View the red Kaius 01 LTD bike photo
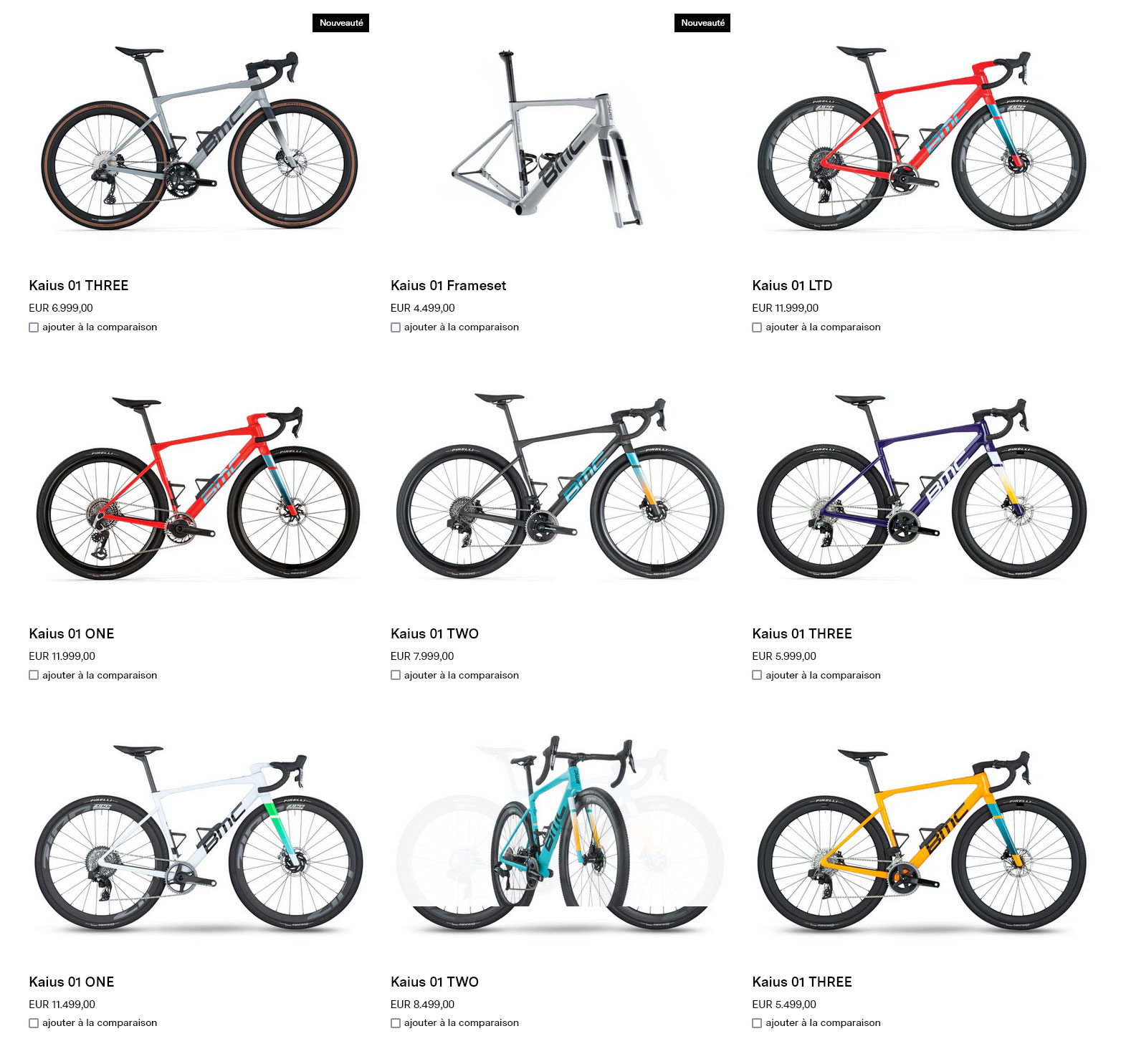1121x1064 pixels. [922, 138]
